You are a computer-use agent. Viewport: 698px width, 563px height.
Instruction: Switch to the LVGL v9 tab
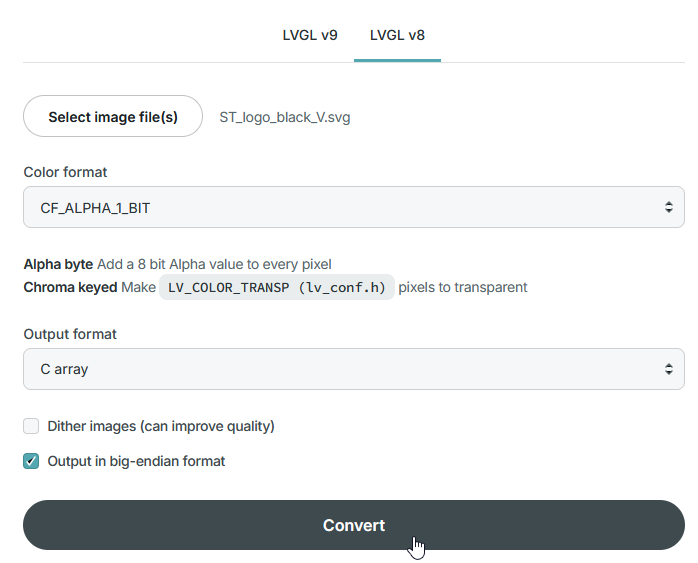[x=309, y=35]
